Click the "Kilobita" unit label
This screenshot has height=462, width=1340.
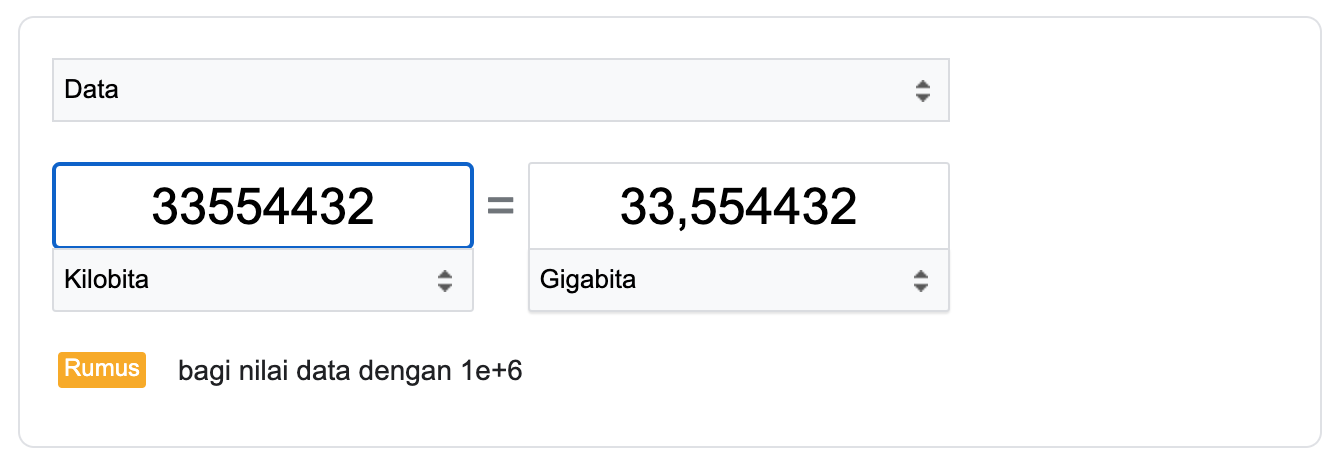point(106,280)
